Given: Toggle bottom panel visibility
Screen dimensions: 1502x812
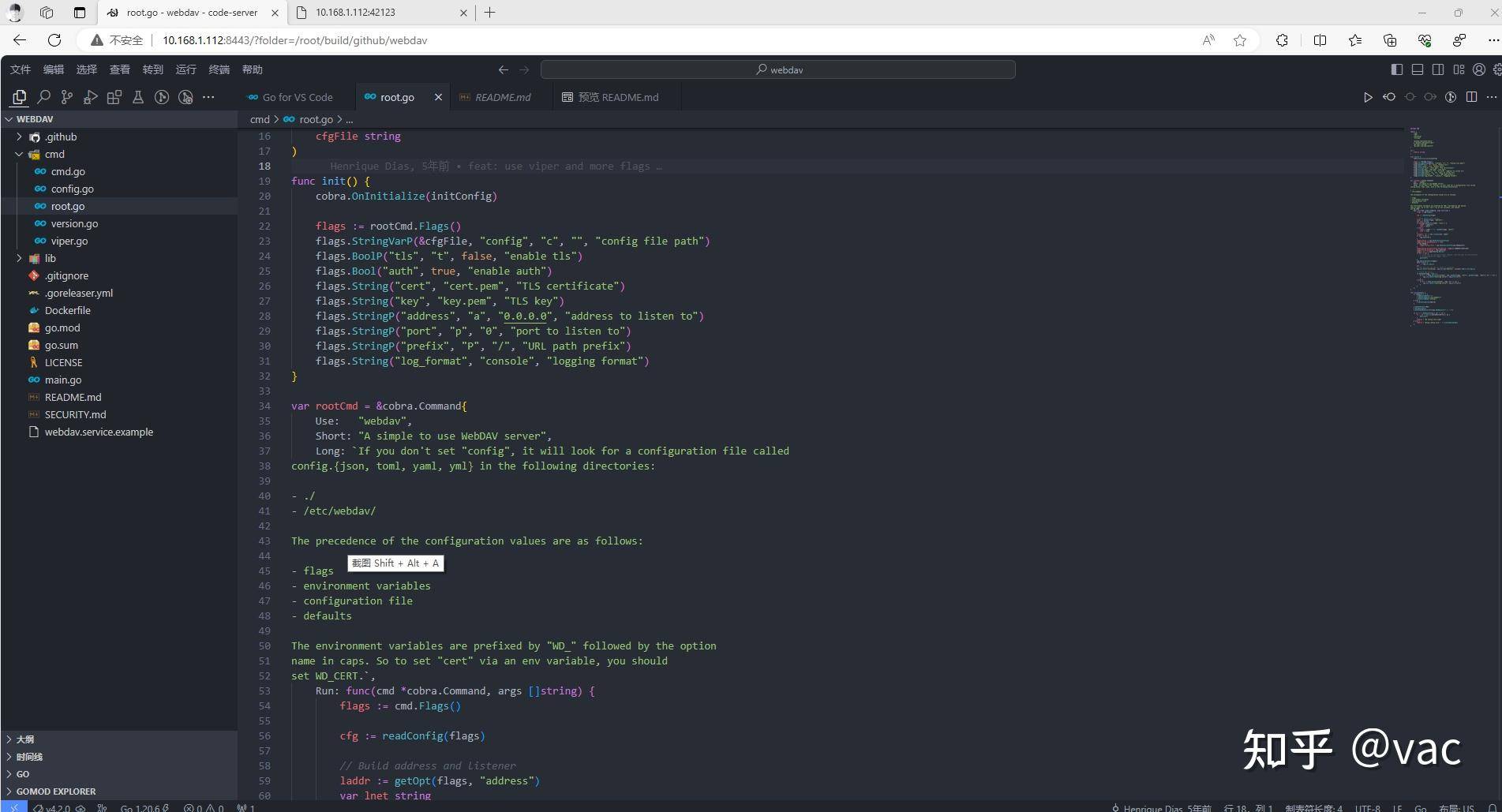Looking at the screenshot, I should click(x=1418, y=69).
